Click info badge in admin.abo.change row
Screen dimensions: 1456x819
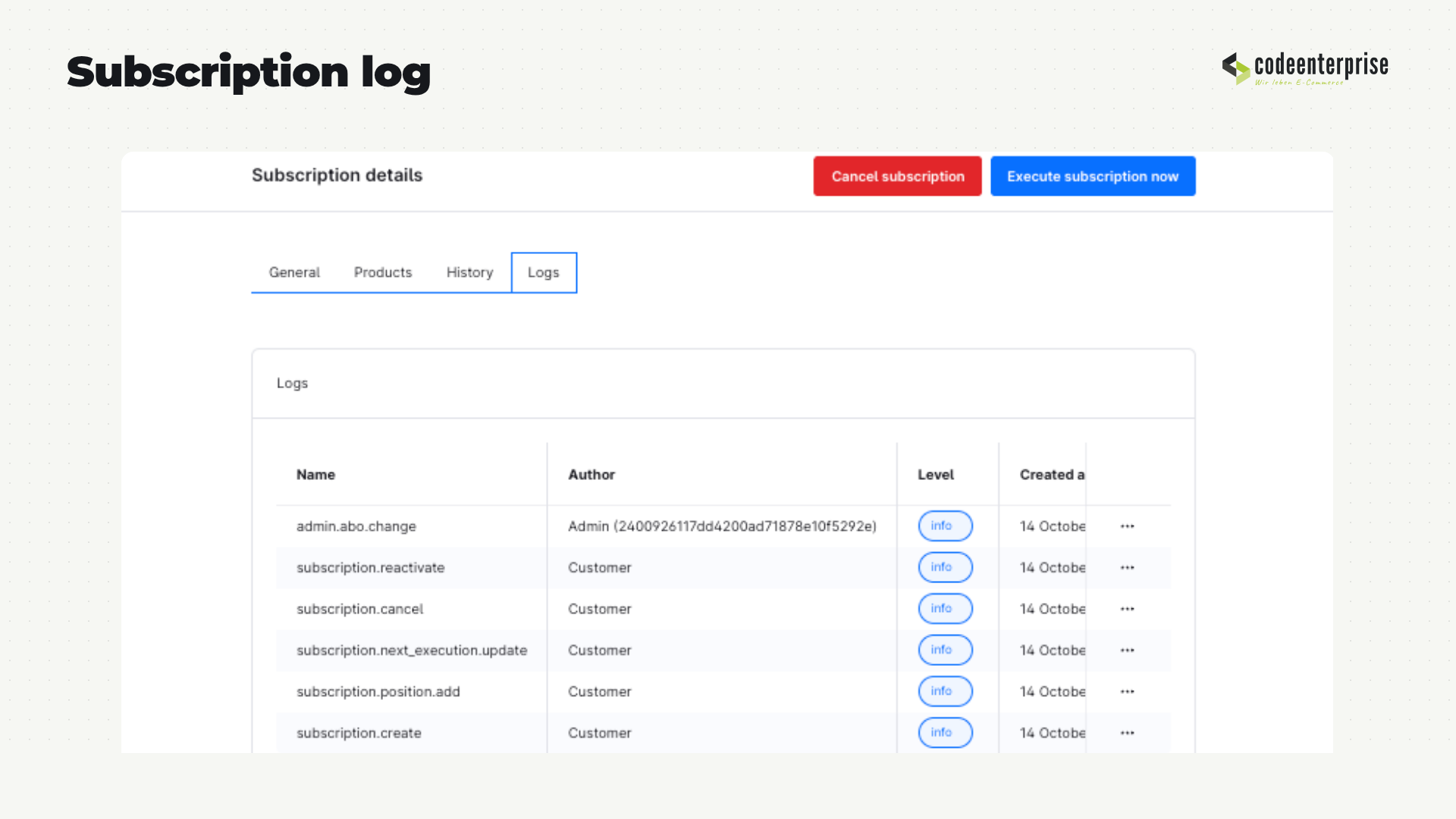tap(945, 526)
